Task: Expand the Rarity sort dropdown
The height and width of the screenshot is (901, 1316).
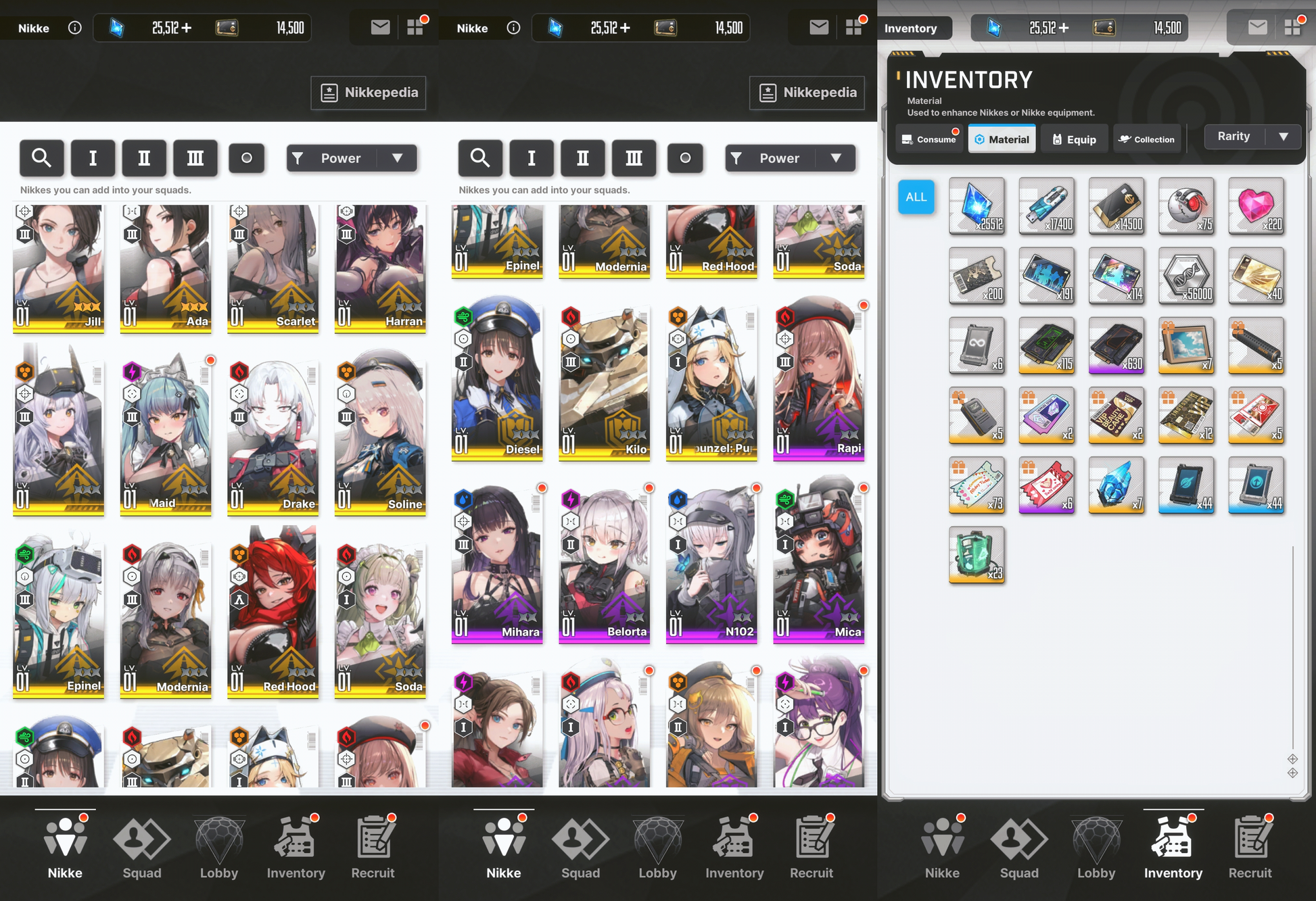Action: click(1253, 137)
